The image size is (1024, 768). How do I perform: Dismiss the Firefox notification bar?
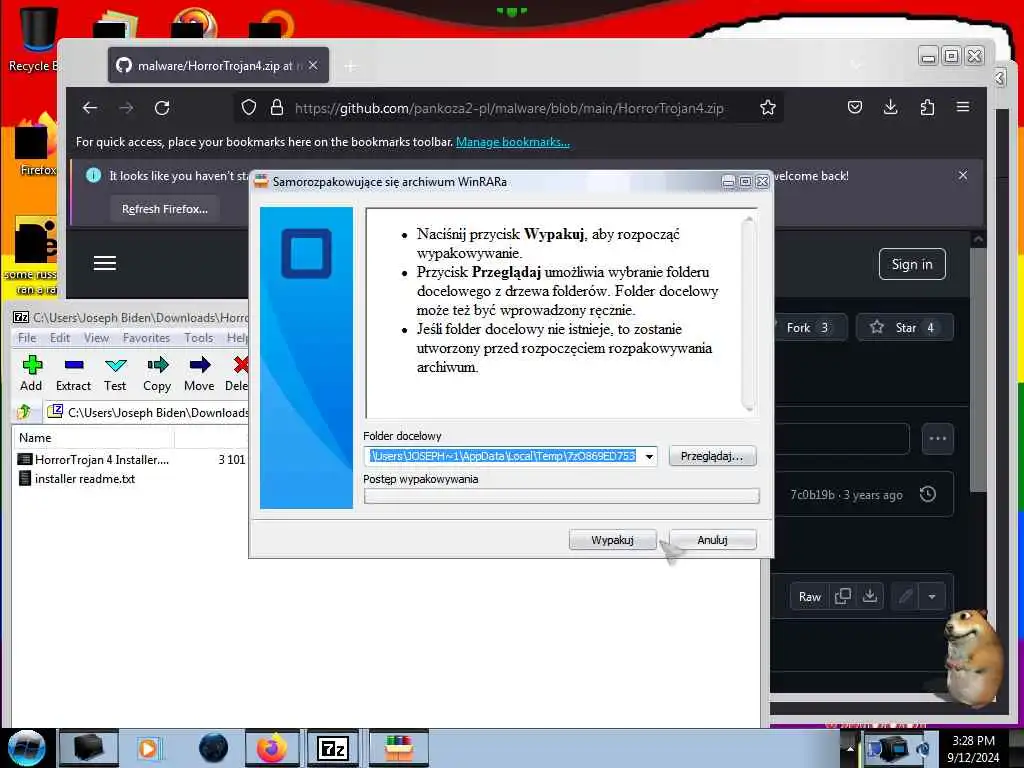(963, 175)
